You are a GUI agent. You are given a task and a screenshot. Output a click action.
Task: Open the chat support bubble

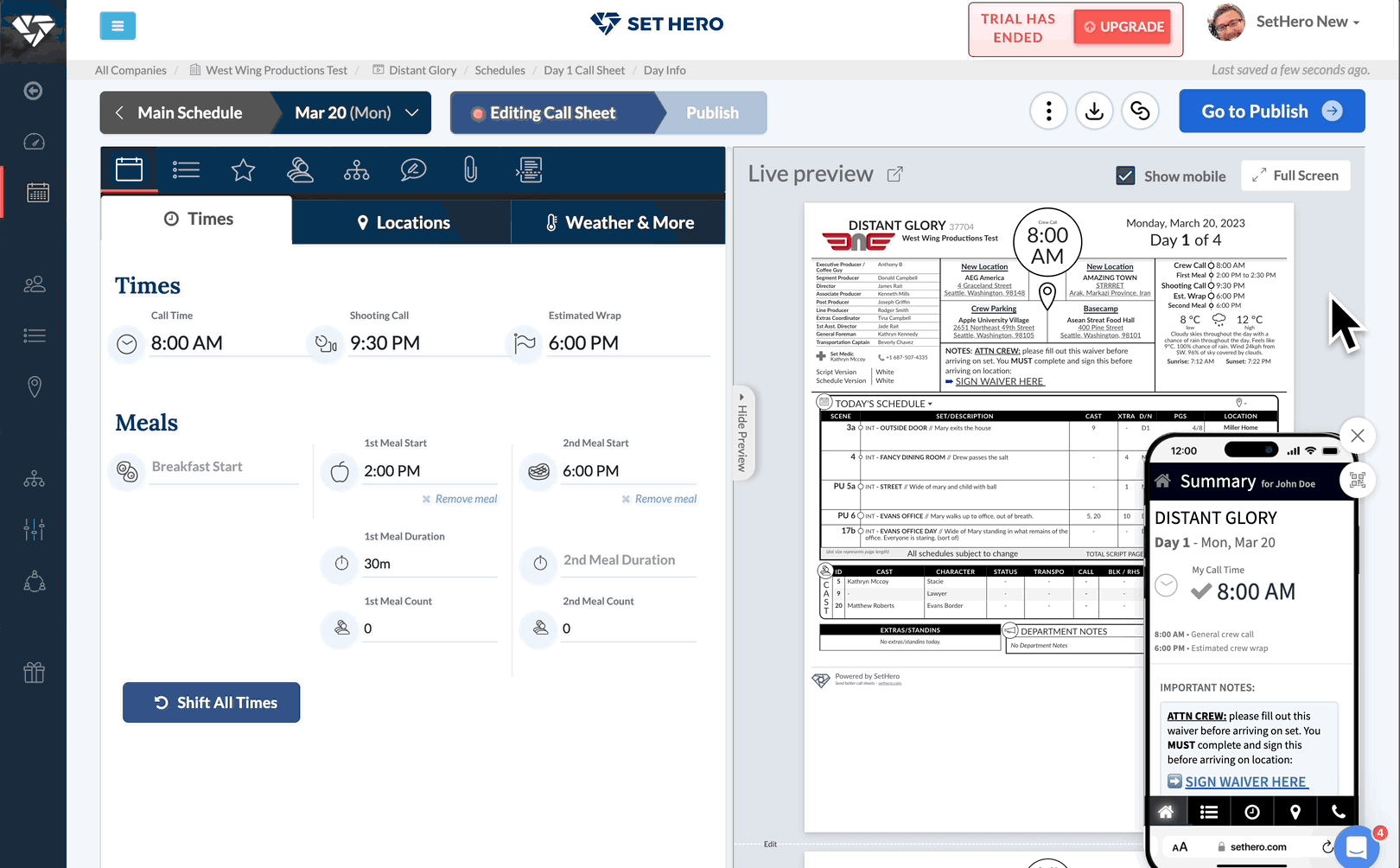(x=1357, y=846)
